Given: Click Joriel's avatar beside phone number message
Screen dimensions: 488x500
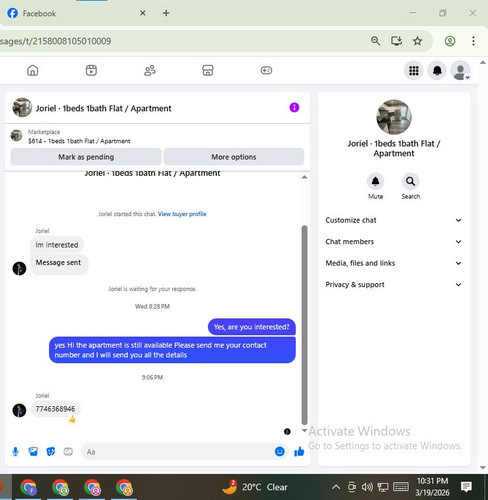Looking at the screenshot, I should (19, 410).
